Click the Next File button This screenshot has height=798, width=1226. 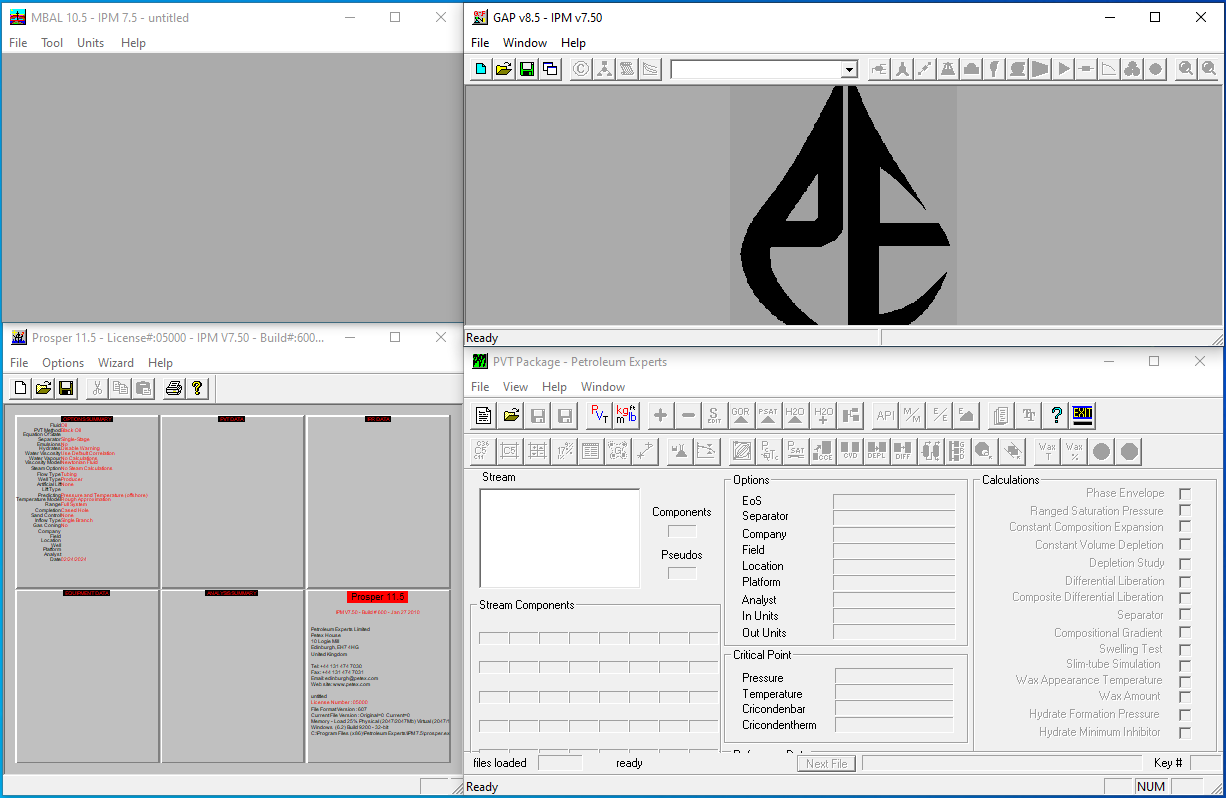click(827, 764)
